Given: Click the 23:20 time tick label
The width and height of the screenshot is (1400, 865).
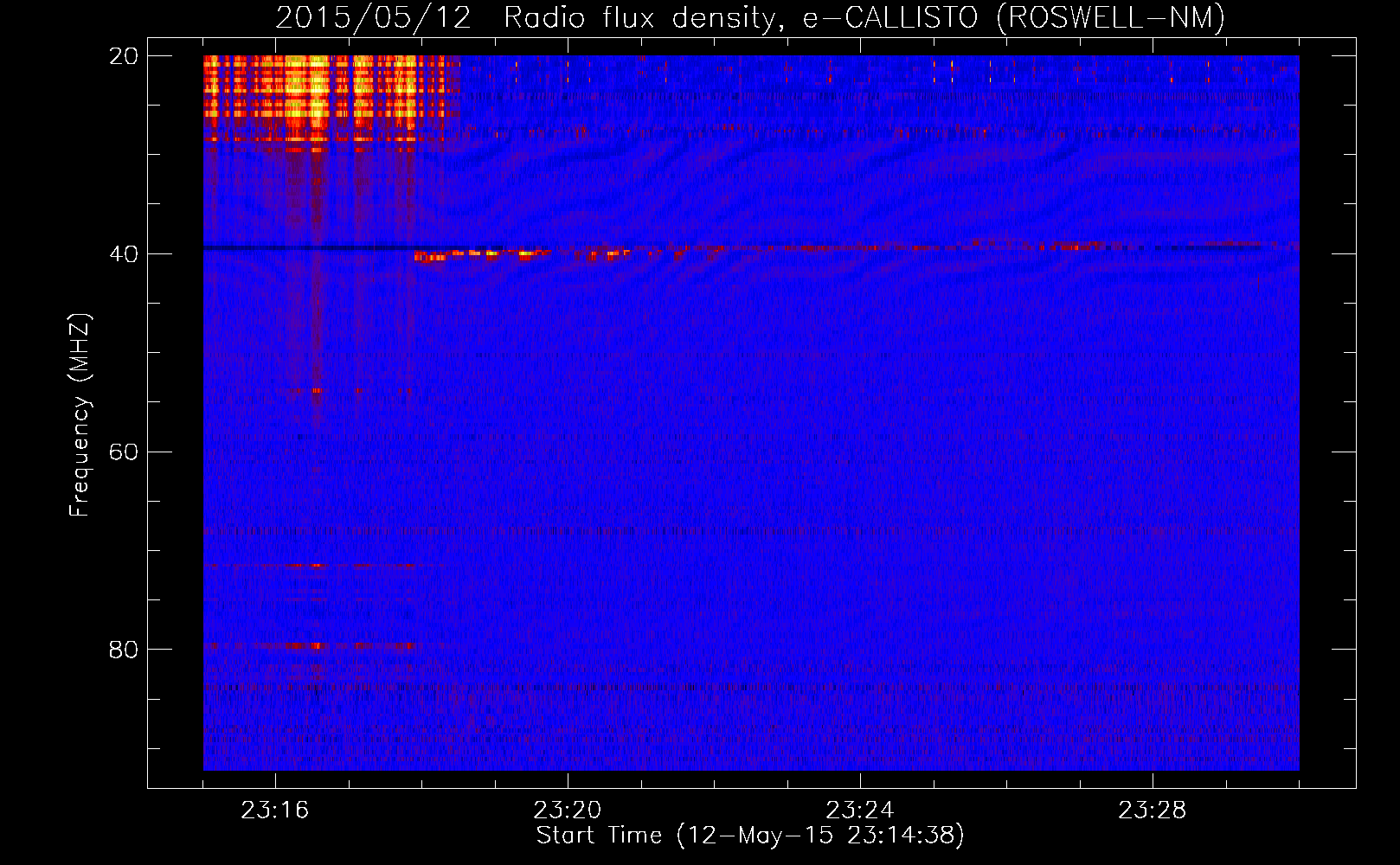Looking at the screenshot, I should point(568,811).
